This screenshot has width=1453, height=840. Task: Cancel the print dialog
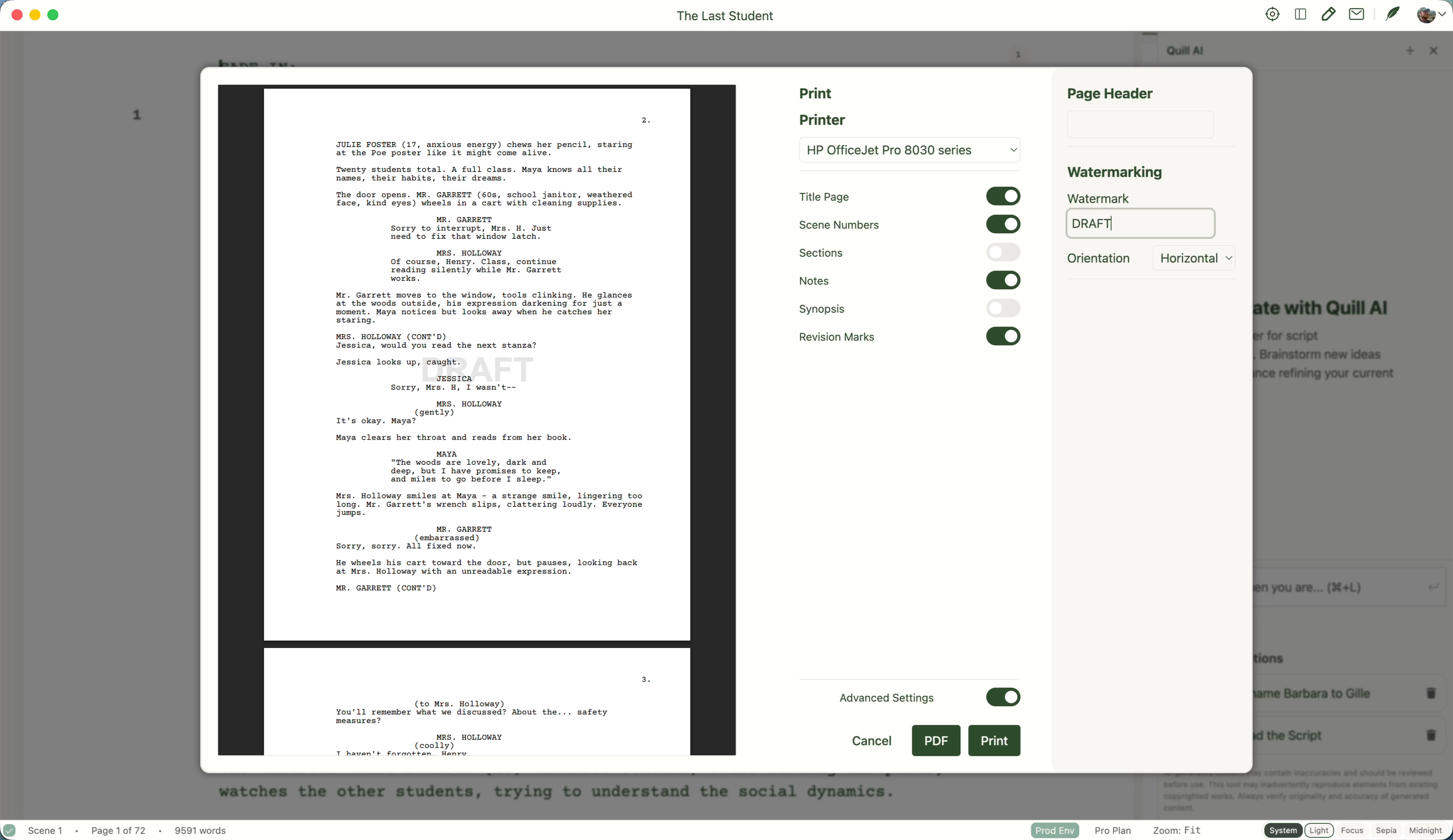coord(871,740)
